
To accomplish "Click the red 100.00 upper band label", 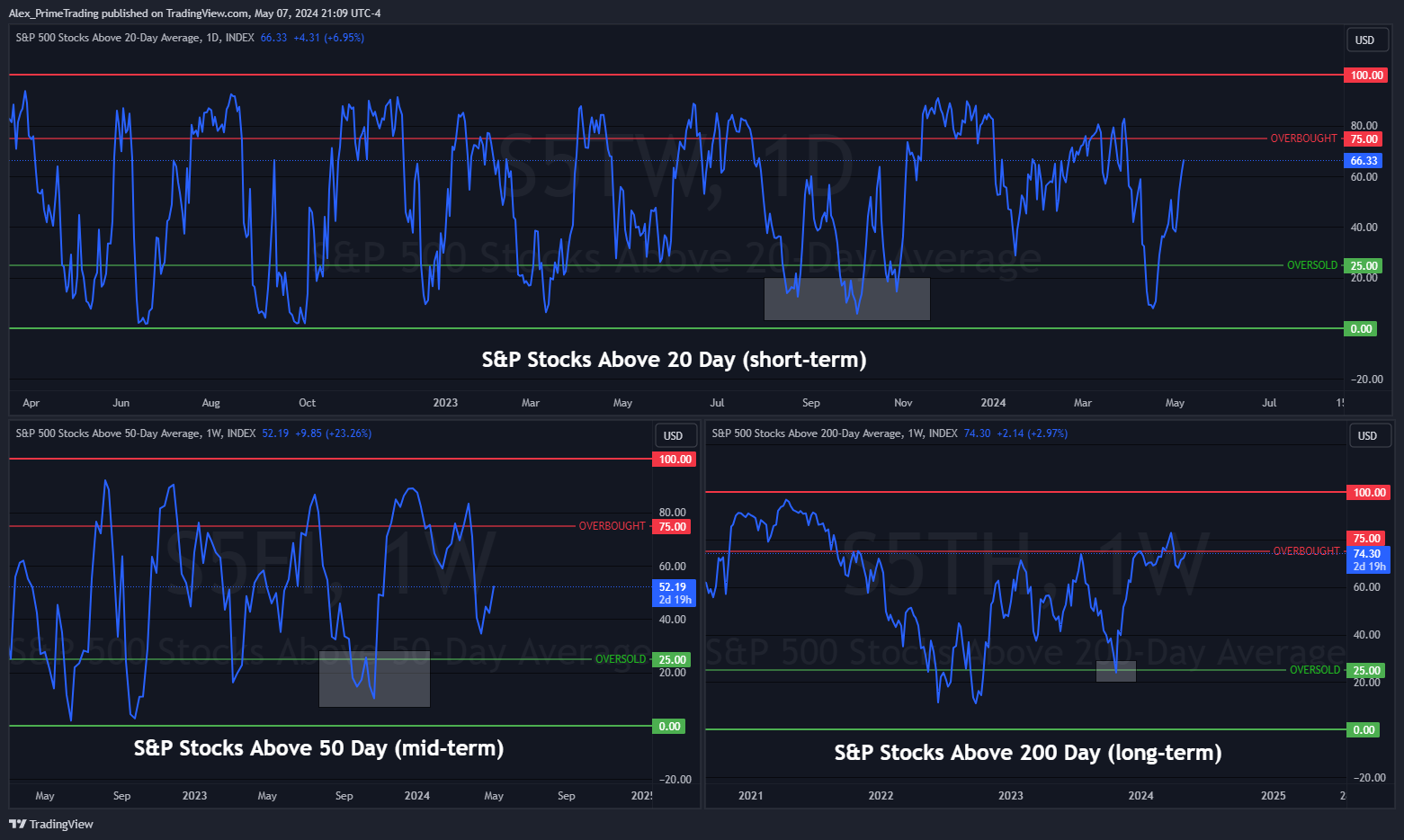I will pos(1364,75).
